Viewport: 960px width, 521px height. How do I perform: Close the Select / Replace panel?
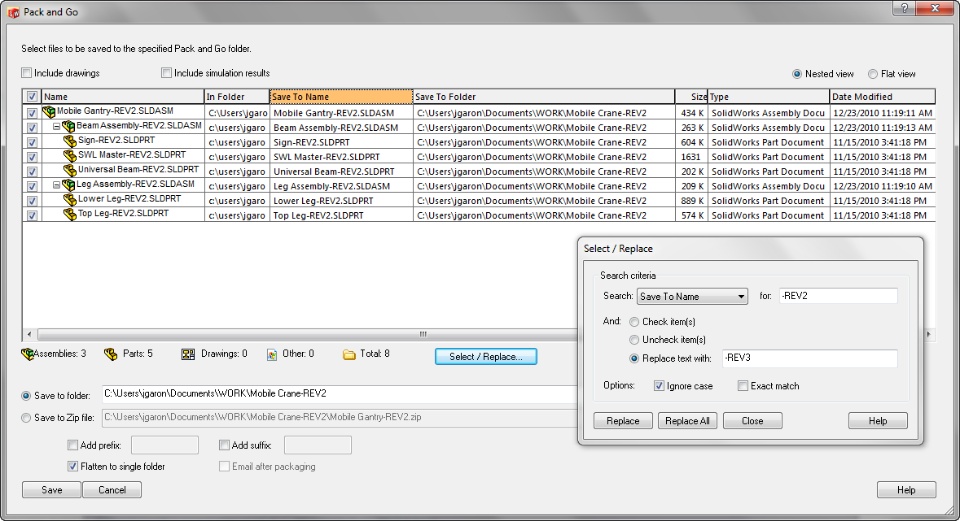click(752, 421)
